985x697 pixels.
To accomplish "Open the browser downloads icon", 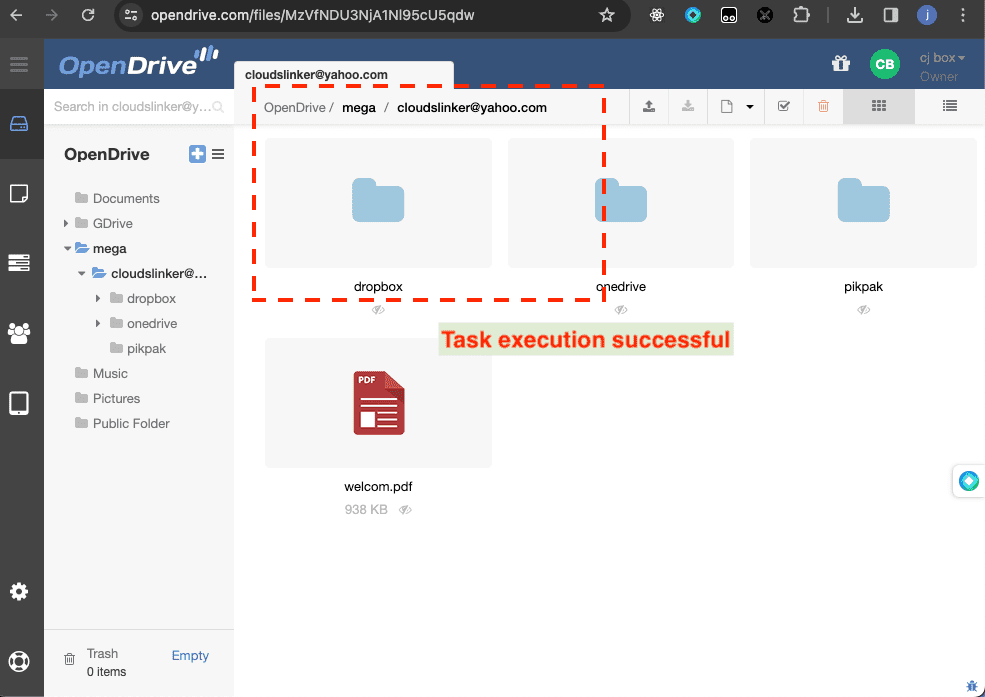I will tap(854, 15).
